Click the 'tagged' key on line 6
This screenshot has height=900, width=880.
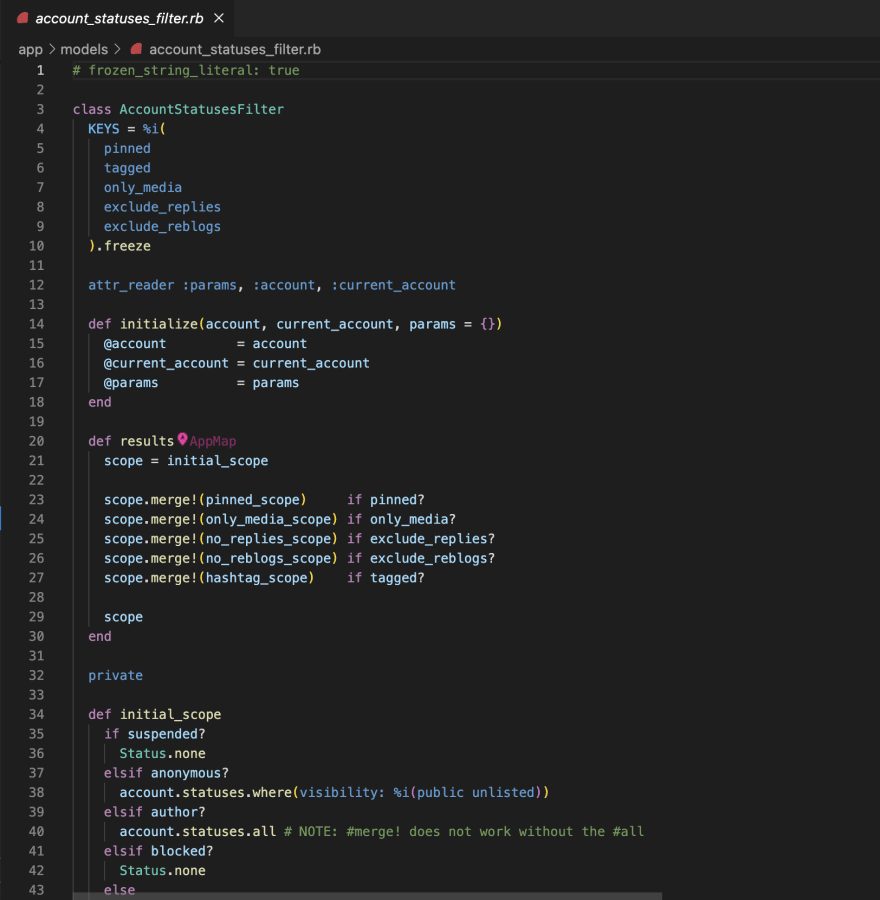coord(127,168)
